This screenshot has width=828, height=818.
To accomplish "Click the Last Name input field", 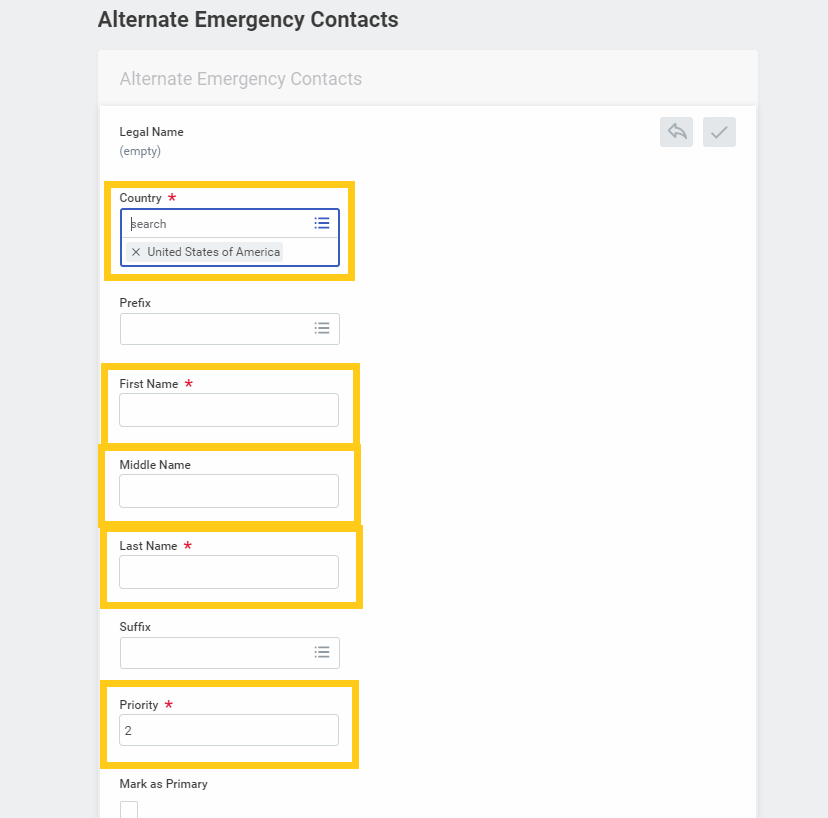I will pos(228,571).
